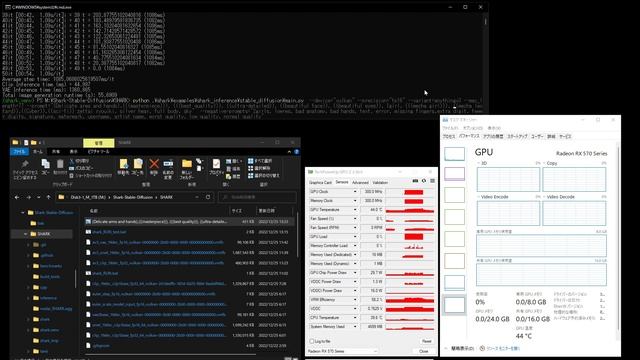
Task: Click the Explorer help question-mark icon
Action: 297,151
